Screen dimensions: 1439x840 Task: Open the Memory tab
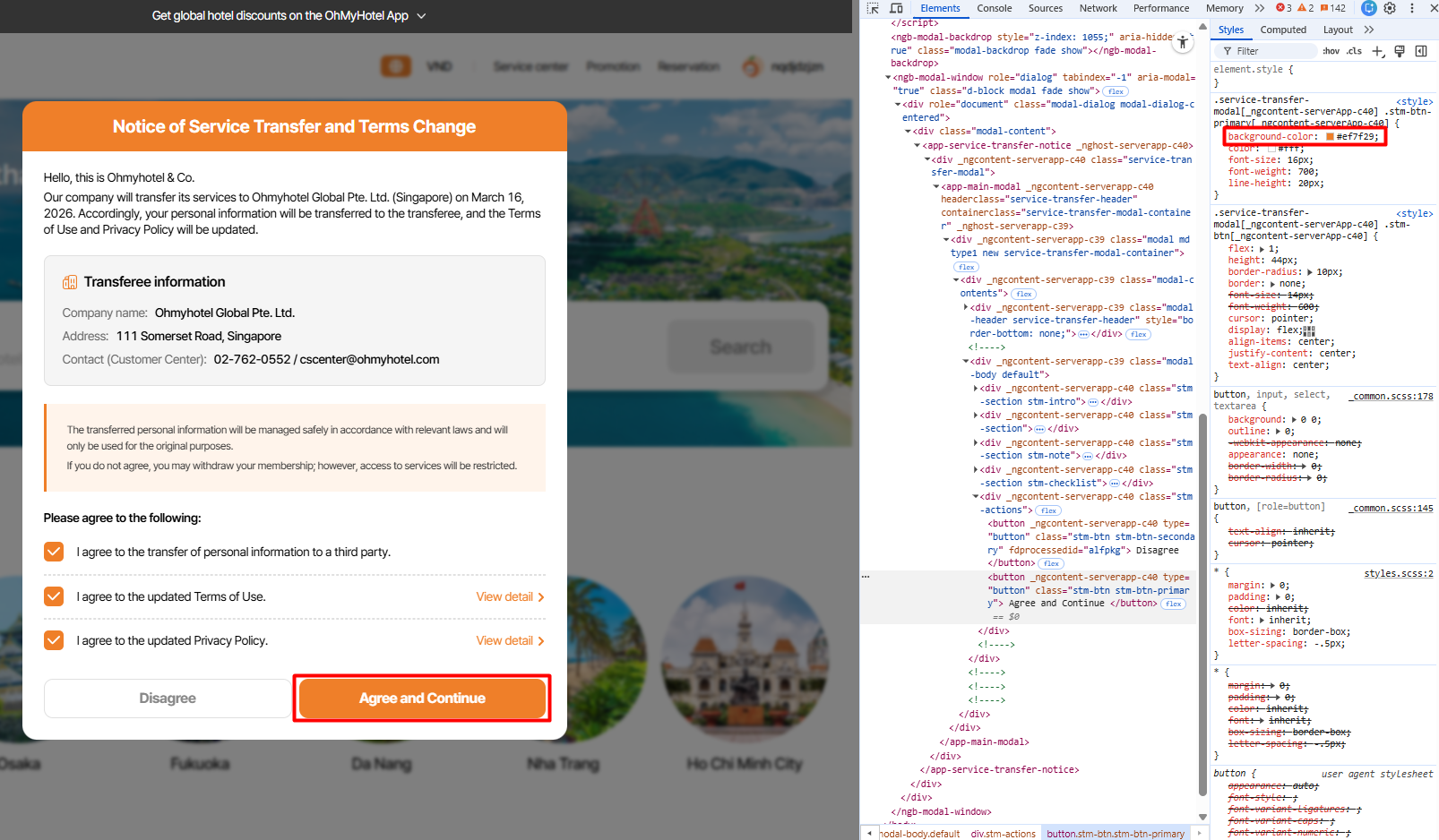(x=1225, y=8)
